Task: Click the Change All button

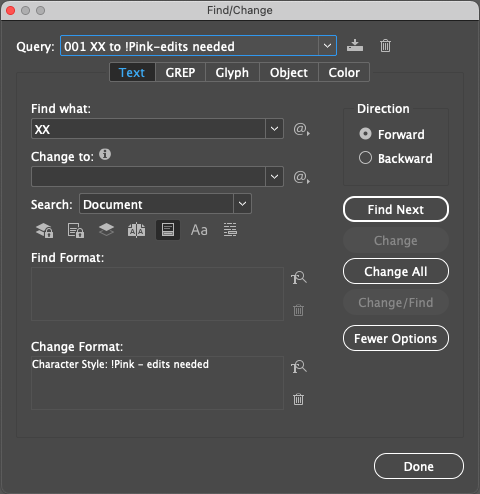Action: (396, 271)
